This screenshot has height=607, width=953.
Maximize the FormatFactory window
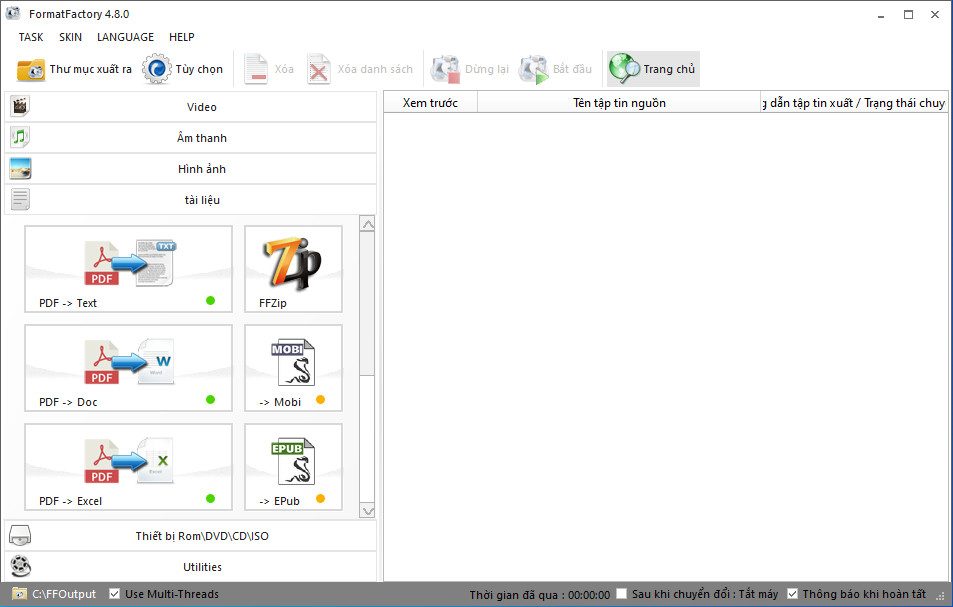pyautogui.click(x=908, y=15)
